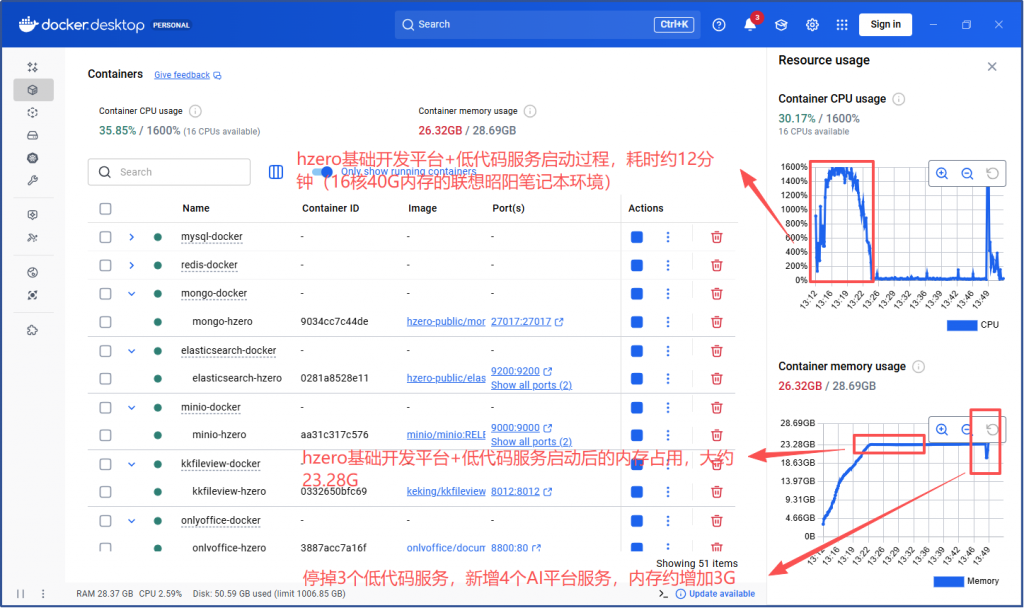Open the Give feedback link
1024x608 pixels.
[182, 75]
